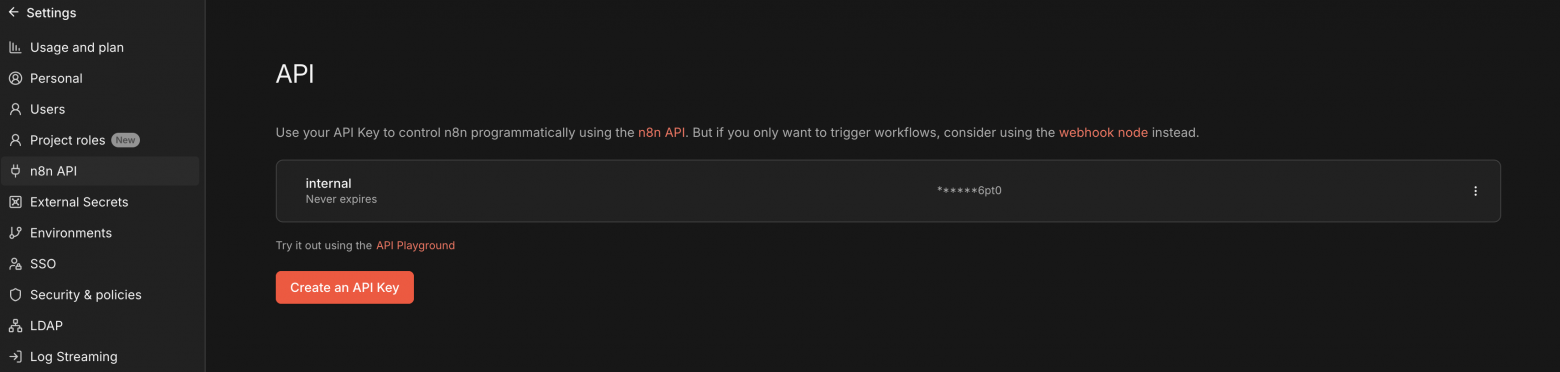Click the Usage and plan chart icon

click(15, 47)
